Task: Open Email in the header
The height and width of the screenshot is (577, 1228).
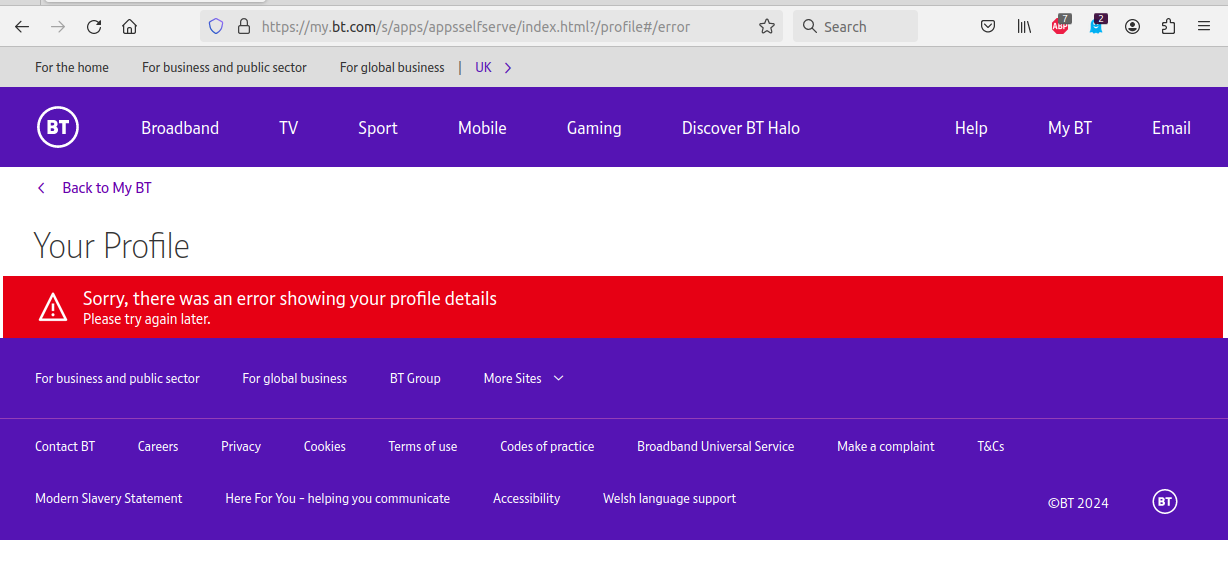Action: pos(1171,128)
